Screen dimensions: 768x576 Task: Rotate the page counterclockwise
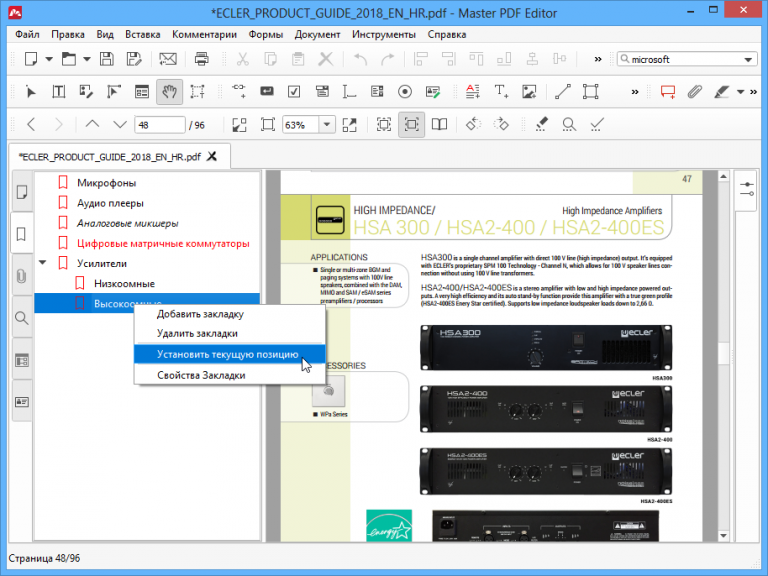coord(473,124)
